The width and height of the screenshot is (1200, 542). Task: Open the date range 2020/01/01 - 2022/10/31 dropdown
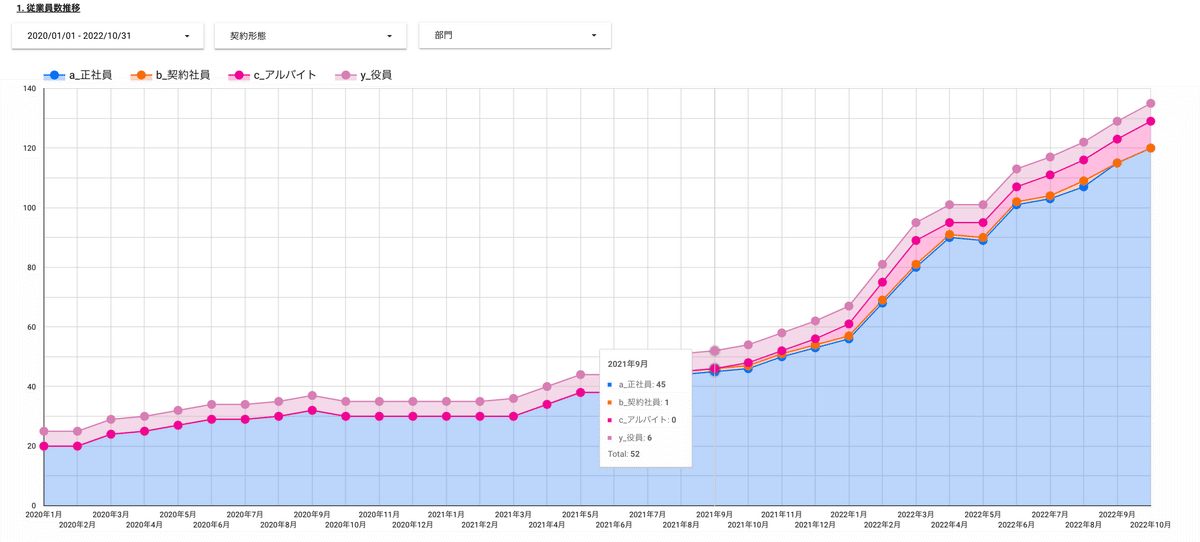108,36
